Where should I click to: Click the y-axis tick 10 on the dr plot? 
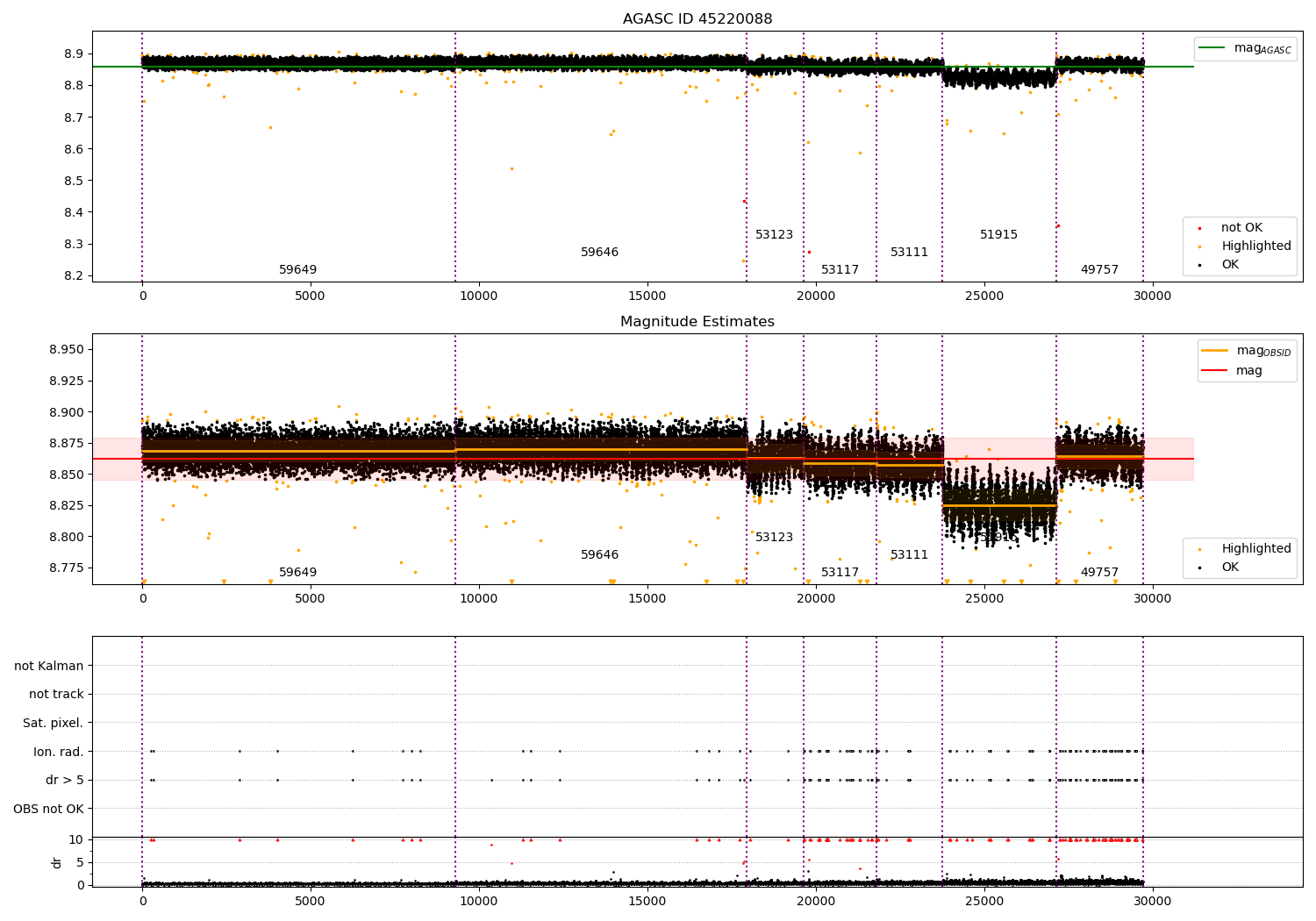(77, 839)
